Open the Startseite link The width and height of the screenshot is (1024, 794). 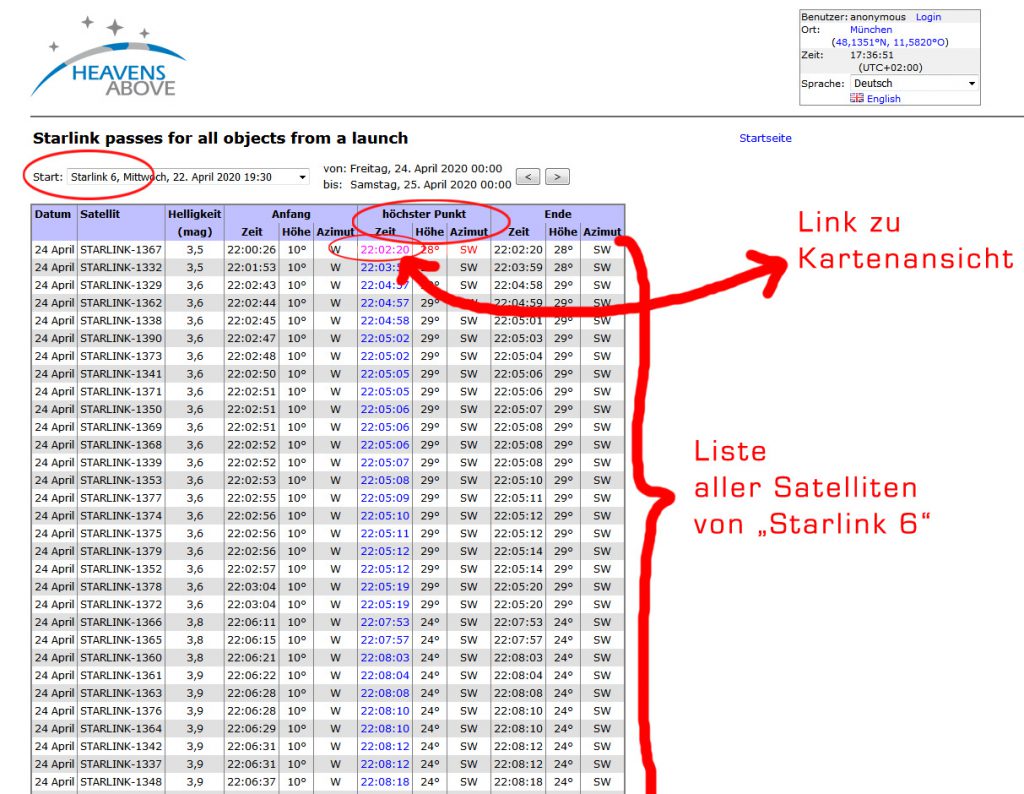(765, 138)
